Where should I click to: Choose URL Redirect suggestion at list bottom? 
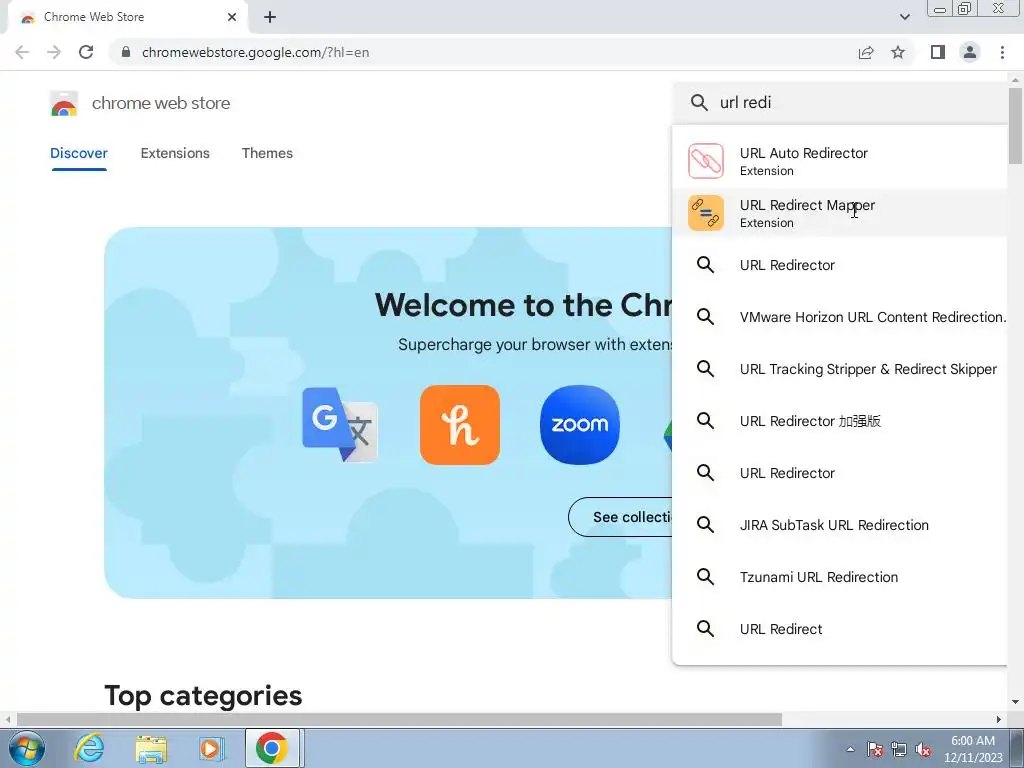[840, 629]
